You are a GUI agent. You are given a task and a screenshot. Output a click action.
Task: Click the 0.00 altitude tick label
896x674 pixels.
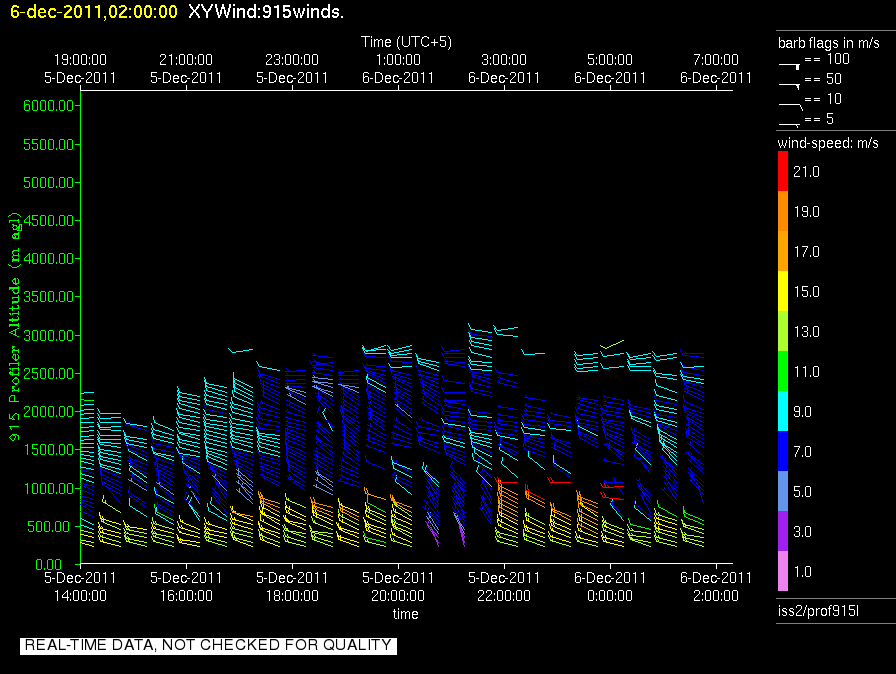(48, 564)
